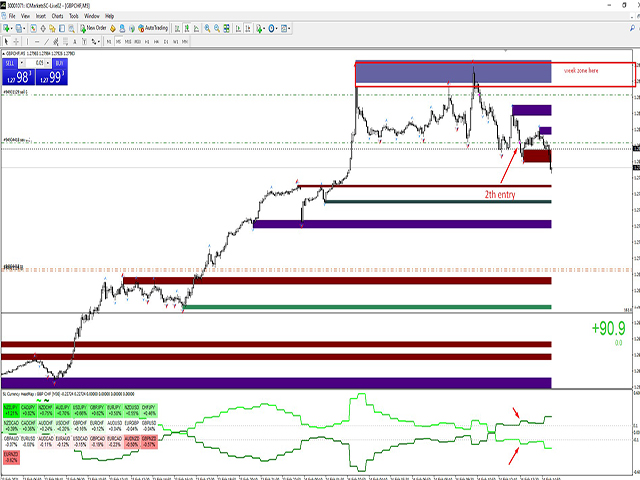The width and height of the screenshot is (640, 480).
Task: Select the Vertical Line drawing tool
Action: tap(27, 41)
